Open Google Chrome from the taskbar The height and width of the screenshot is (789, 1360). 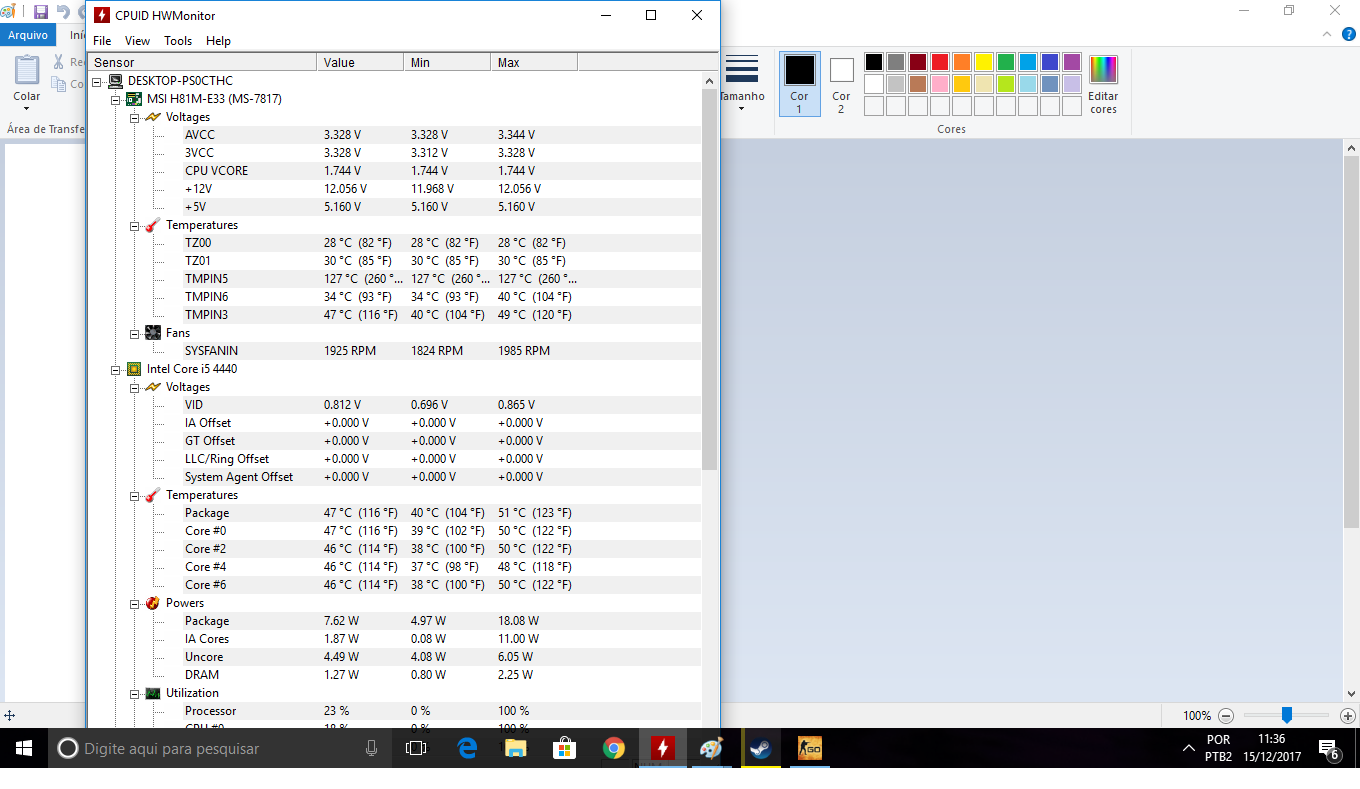(613, 748)
